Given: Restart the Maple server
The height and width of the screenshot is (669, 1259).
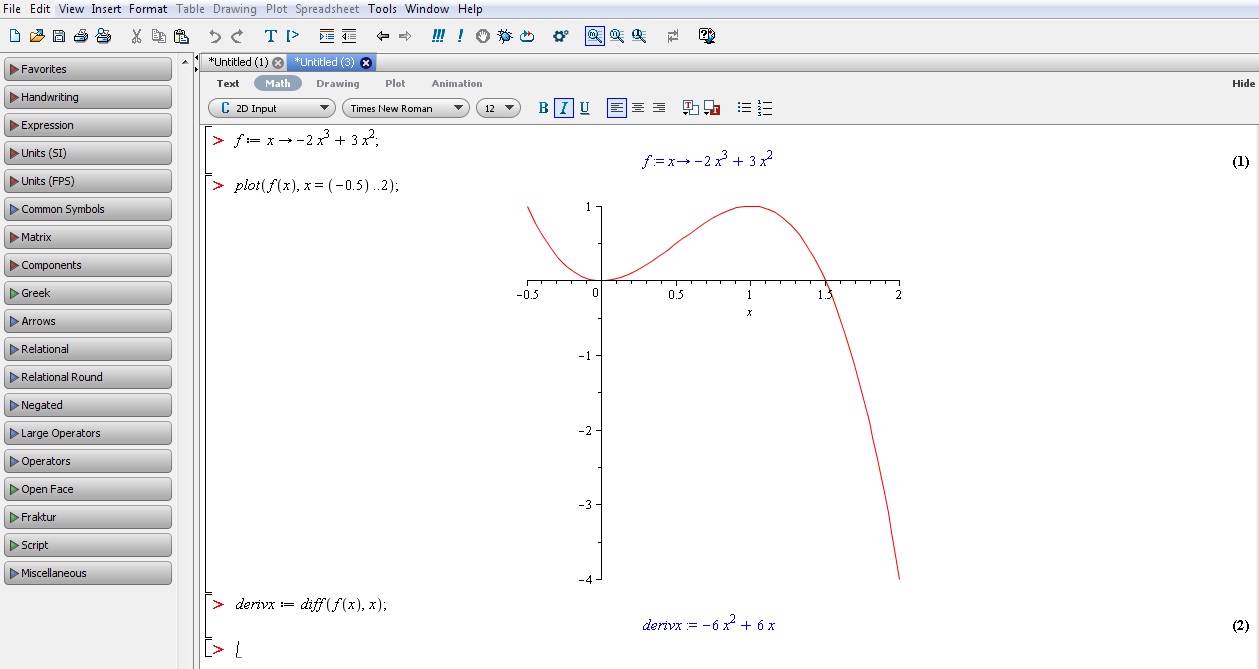Looking at the screenshot, I should [527, 36].
